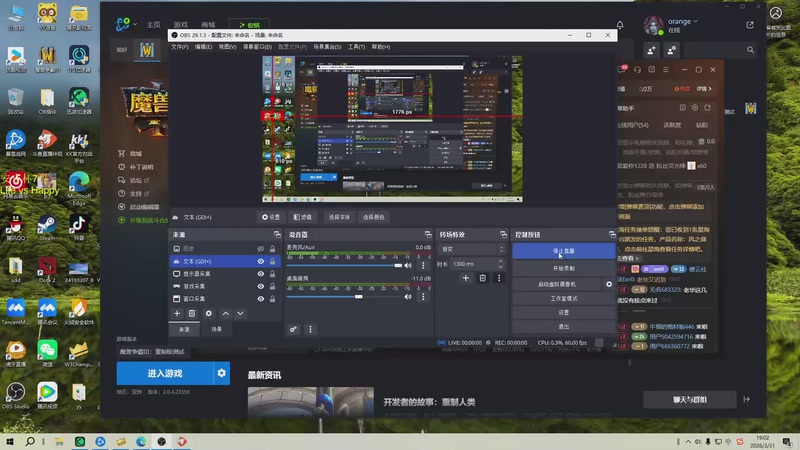
Task: Open virtual camera settings gear icon
Action: coord(609,284)
